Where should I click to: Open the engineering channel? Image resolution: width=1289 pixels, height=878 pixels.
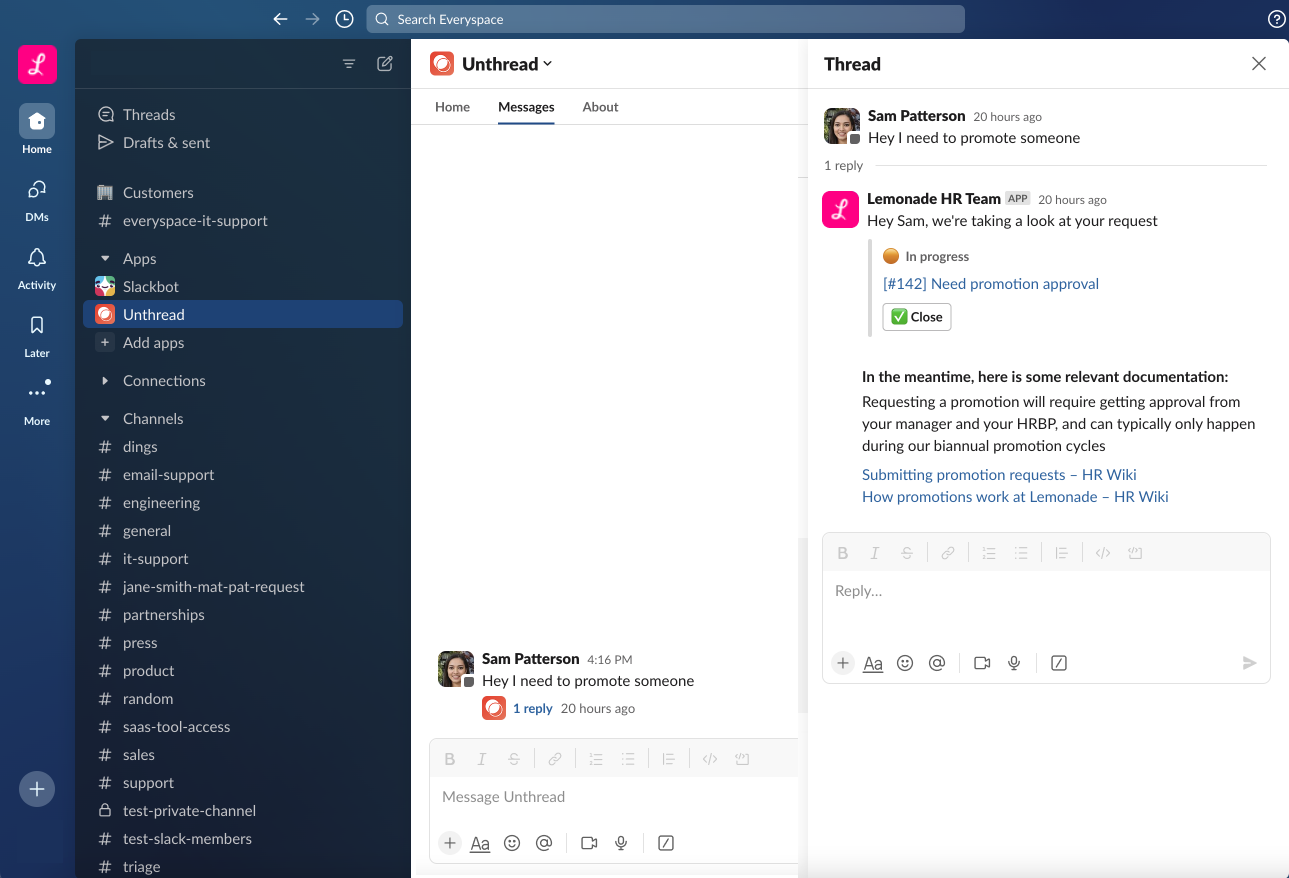(x=161, y=503)
